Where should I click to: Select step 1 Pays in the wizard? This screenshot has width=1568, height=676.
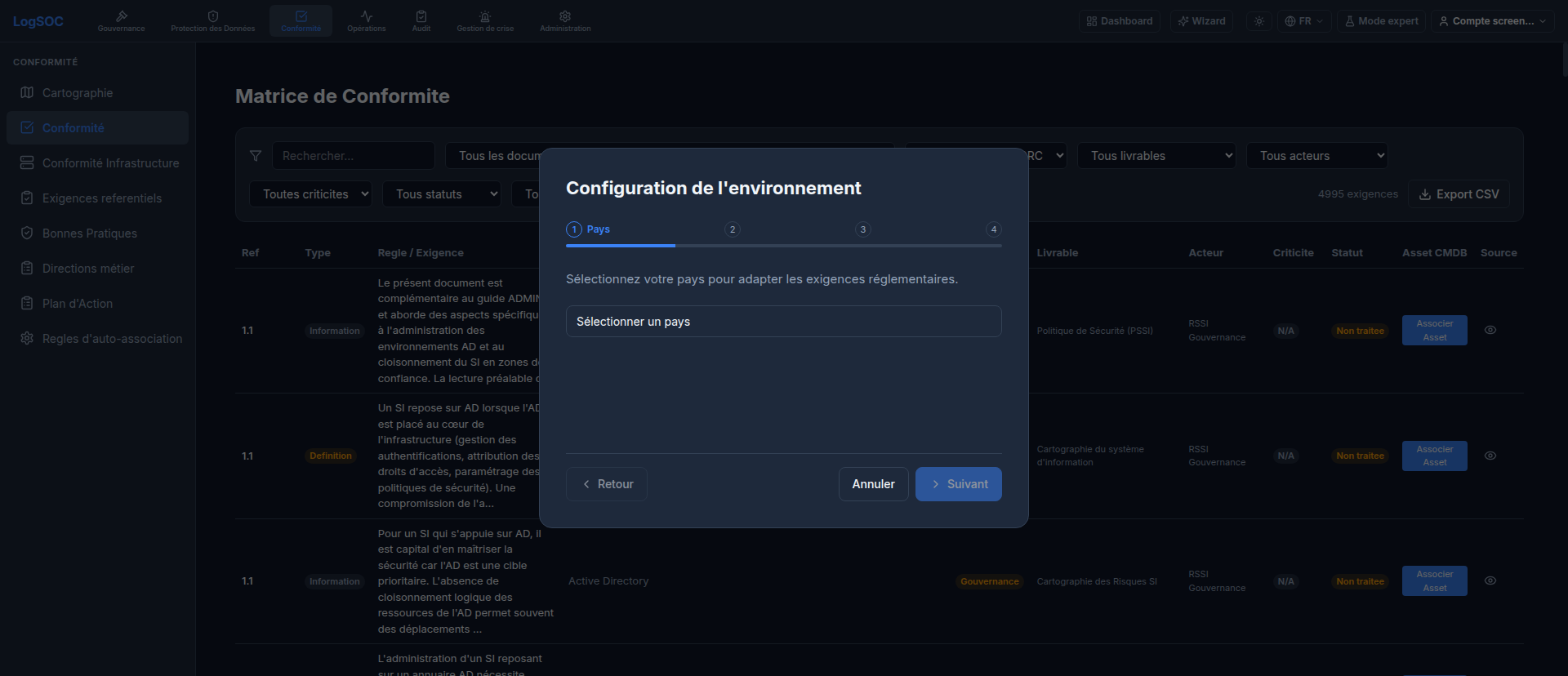pos(588,229)
